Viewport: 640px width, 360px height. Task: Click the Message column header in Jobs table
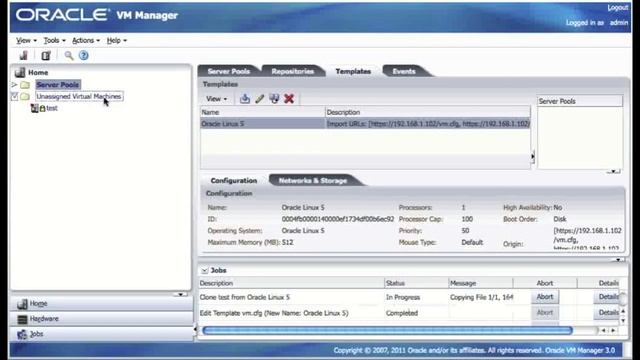click(x=480, y=283)
